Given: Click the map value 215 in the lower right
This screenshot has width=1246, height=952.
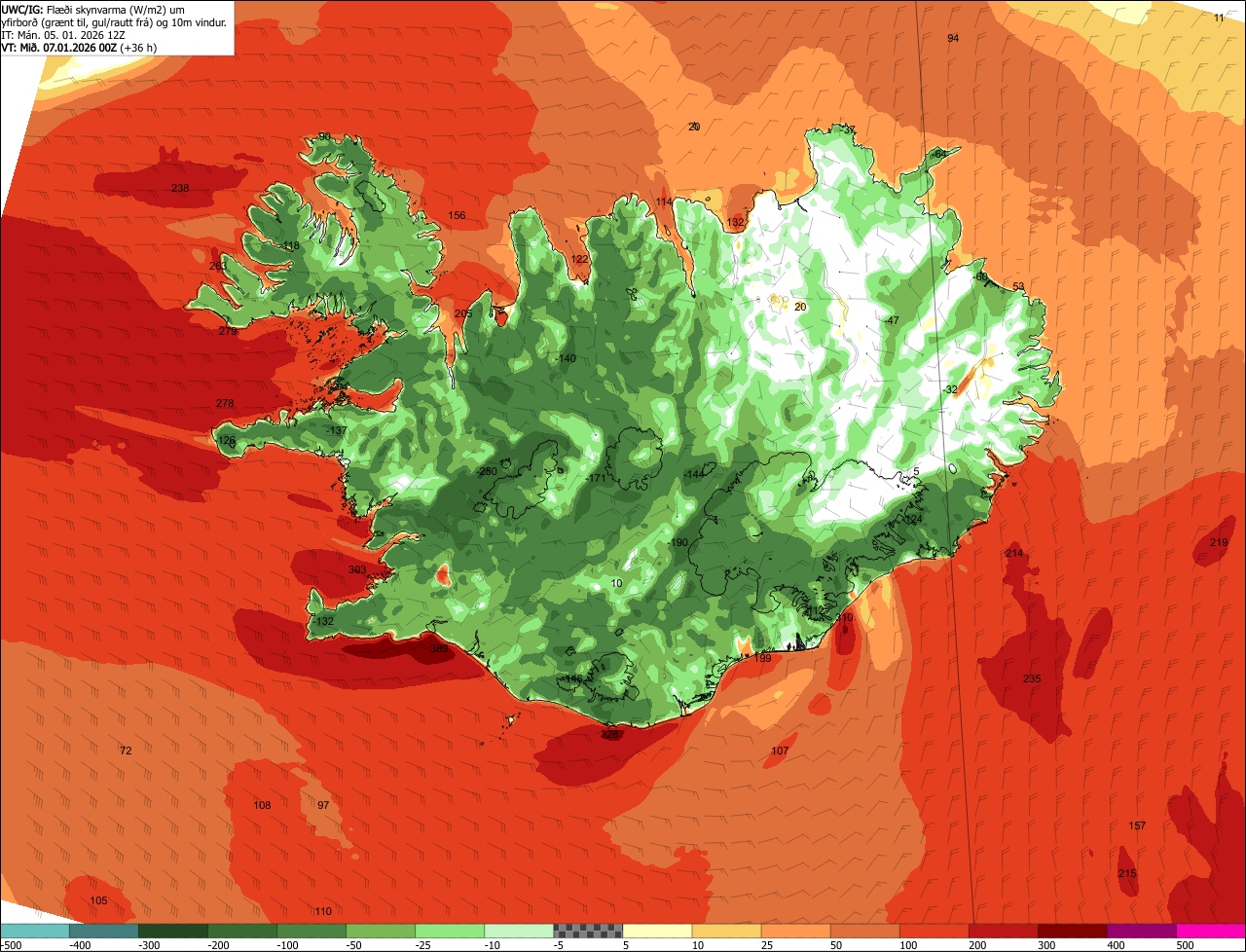Looking at the screenshot, I should pos(1127,874).
